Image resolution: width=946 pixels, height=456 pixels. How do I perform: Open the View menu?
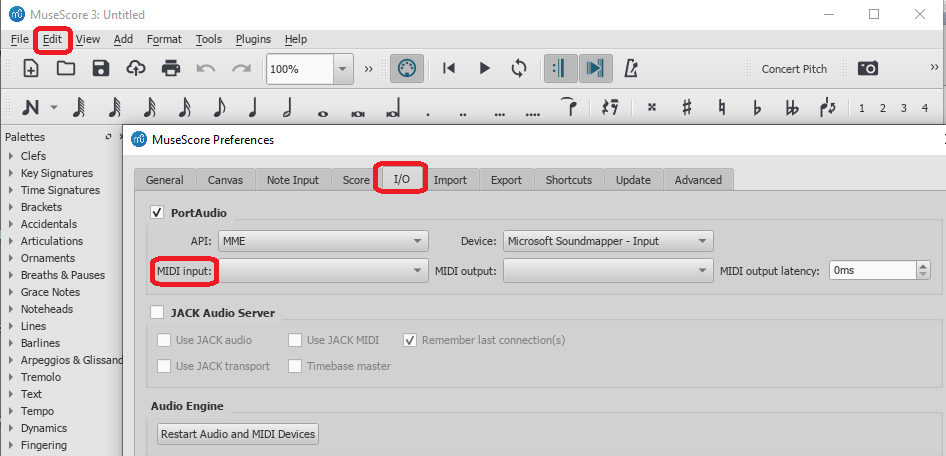(88, 39)
